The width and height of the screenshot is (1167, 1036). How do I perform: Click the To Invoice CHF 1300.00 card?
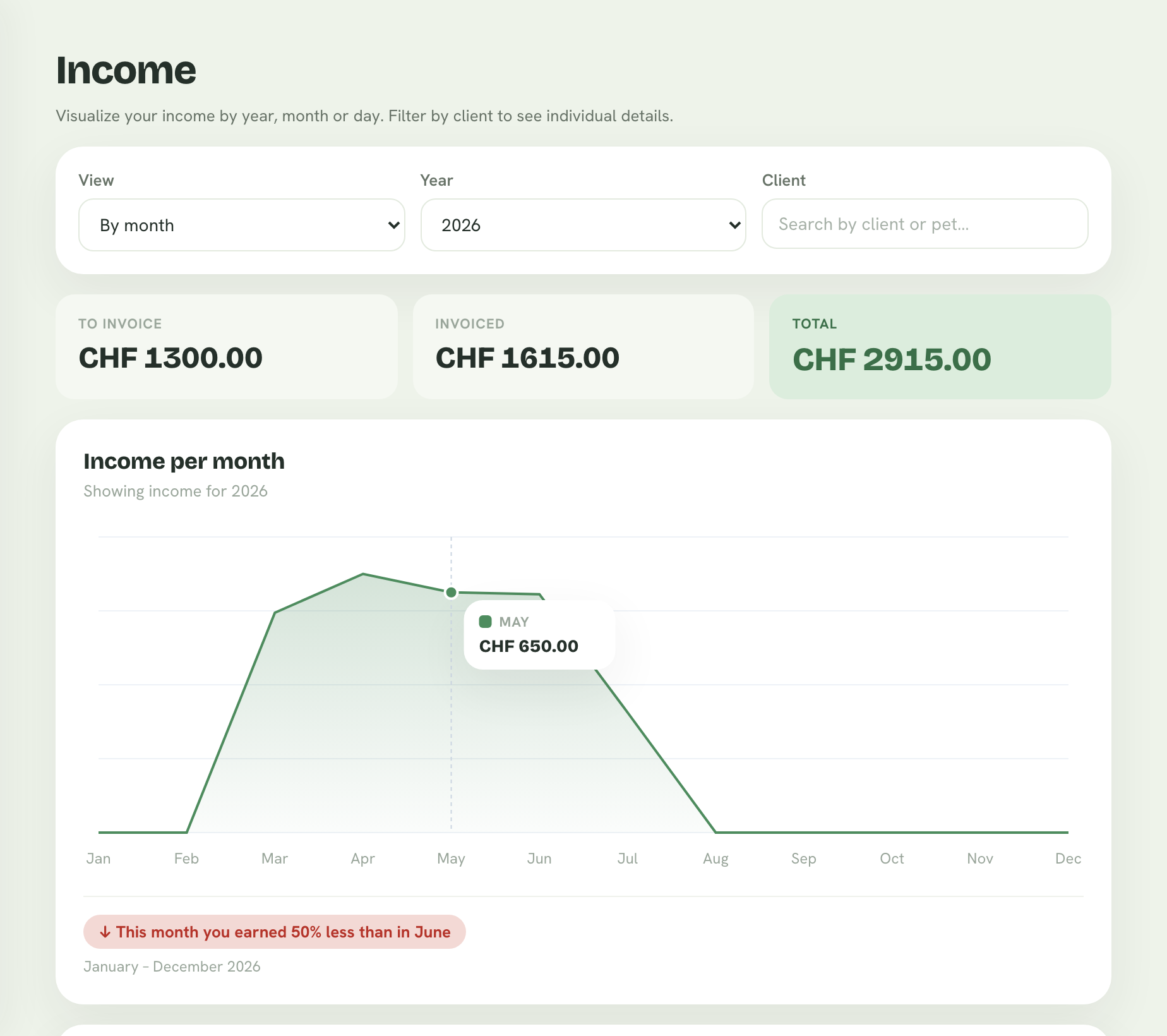227,346
